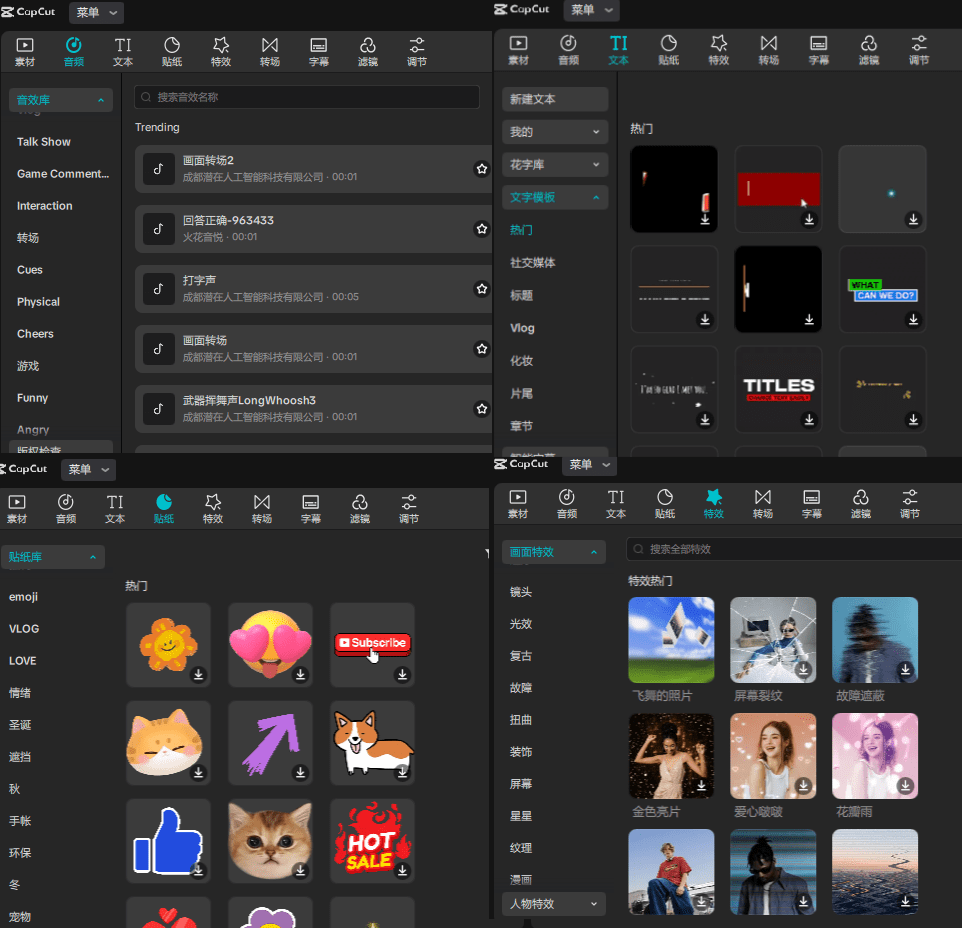Expand the 人物特效 category

click(555, 904)
